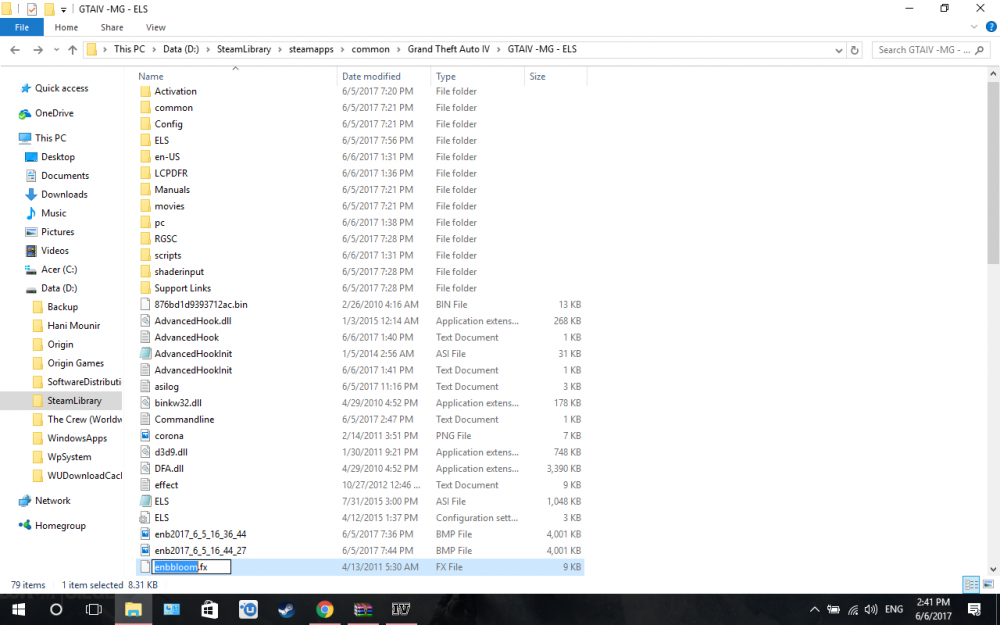Screen dimensions: 1000x625
Task: Click the New folder quick access icon
Action: tap(49, 9)
